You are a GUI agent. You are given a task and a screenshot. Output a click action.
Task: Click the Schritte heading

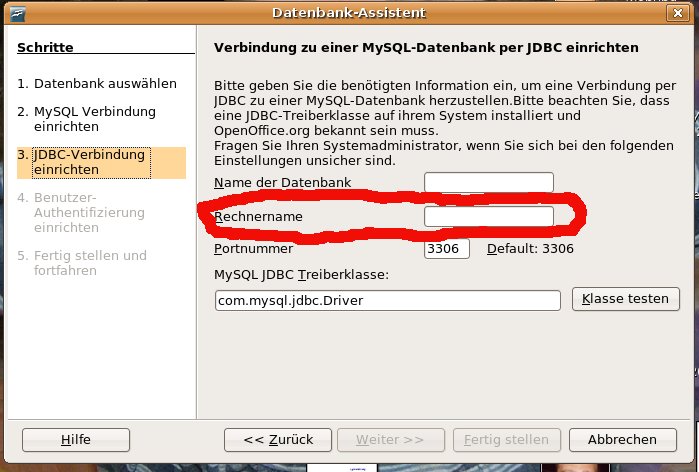pos(45,48)
